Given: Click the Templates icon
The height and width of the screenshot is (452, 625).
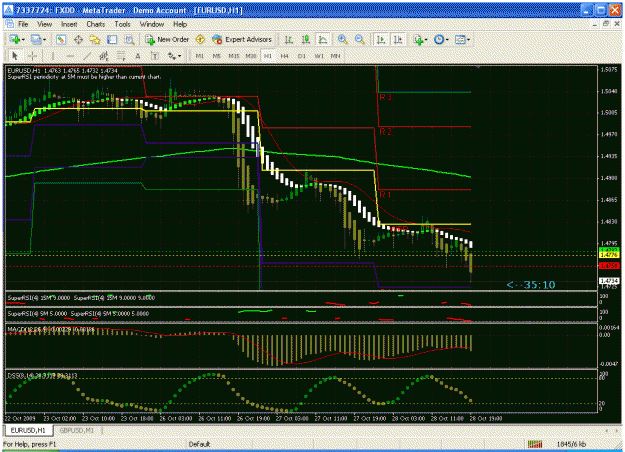Looking at the screenshot, I should coord(460,39).
